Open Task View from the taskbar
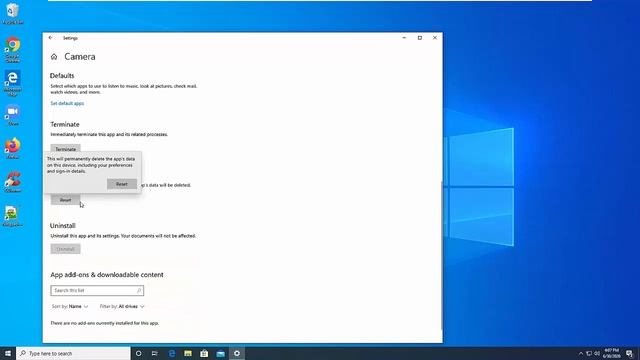The image size is (640, 360). [155, 353]
